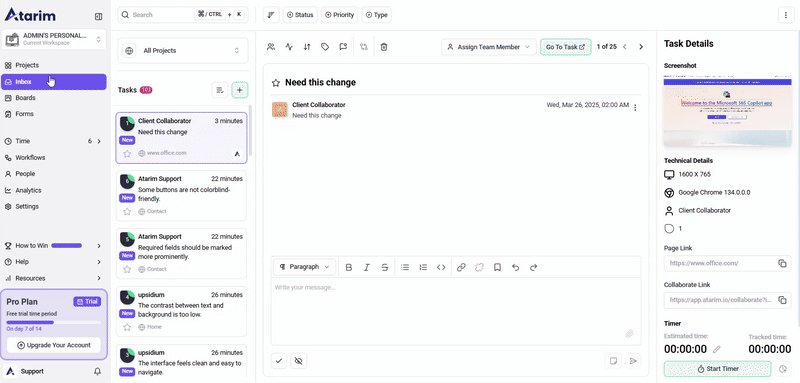Open the notifications bell icon
Screen dimensions: 800x383
97,371
